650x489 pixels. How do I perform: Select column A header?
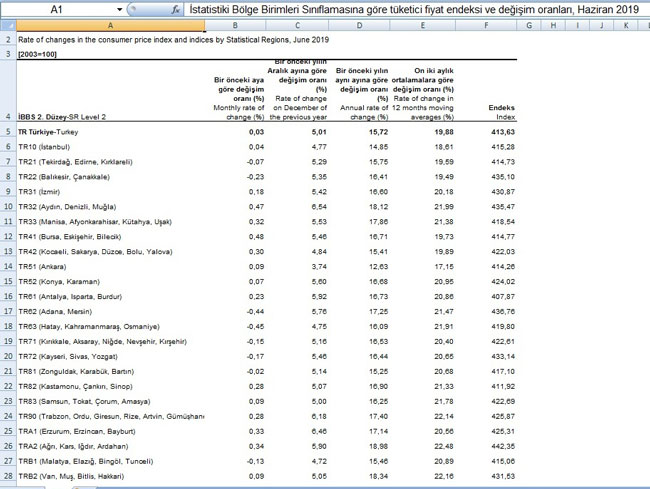111,25
